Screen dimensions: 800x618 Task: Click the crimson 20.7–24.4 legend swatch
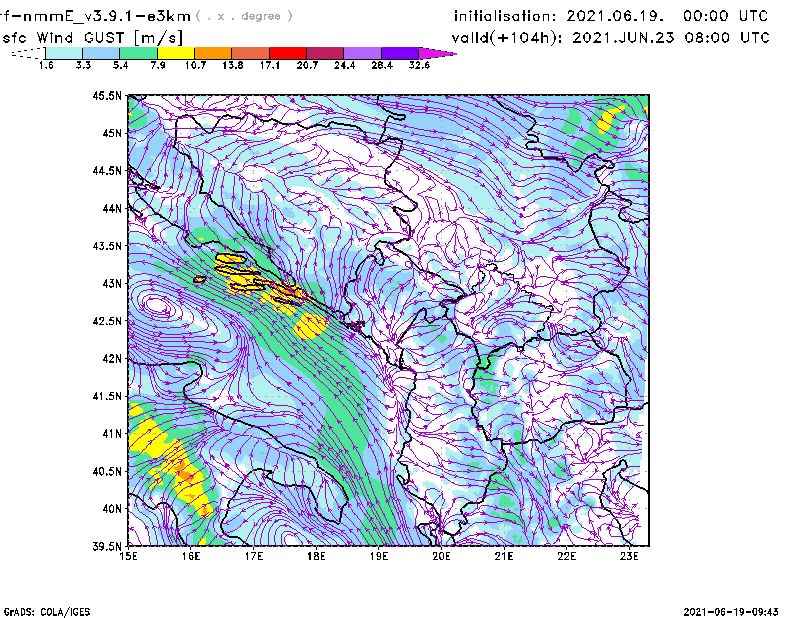[x=325, y=53]
